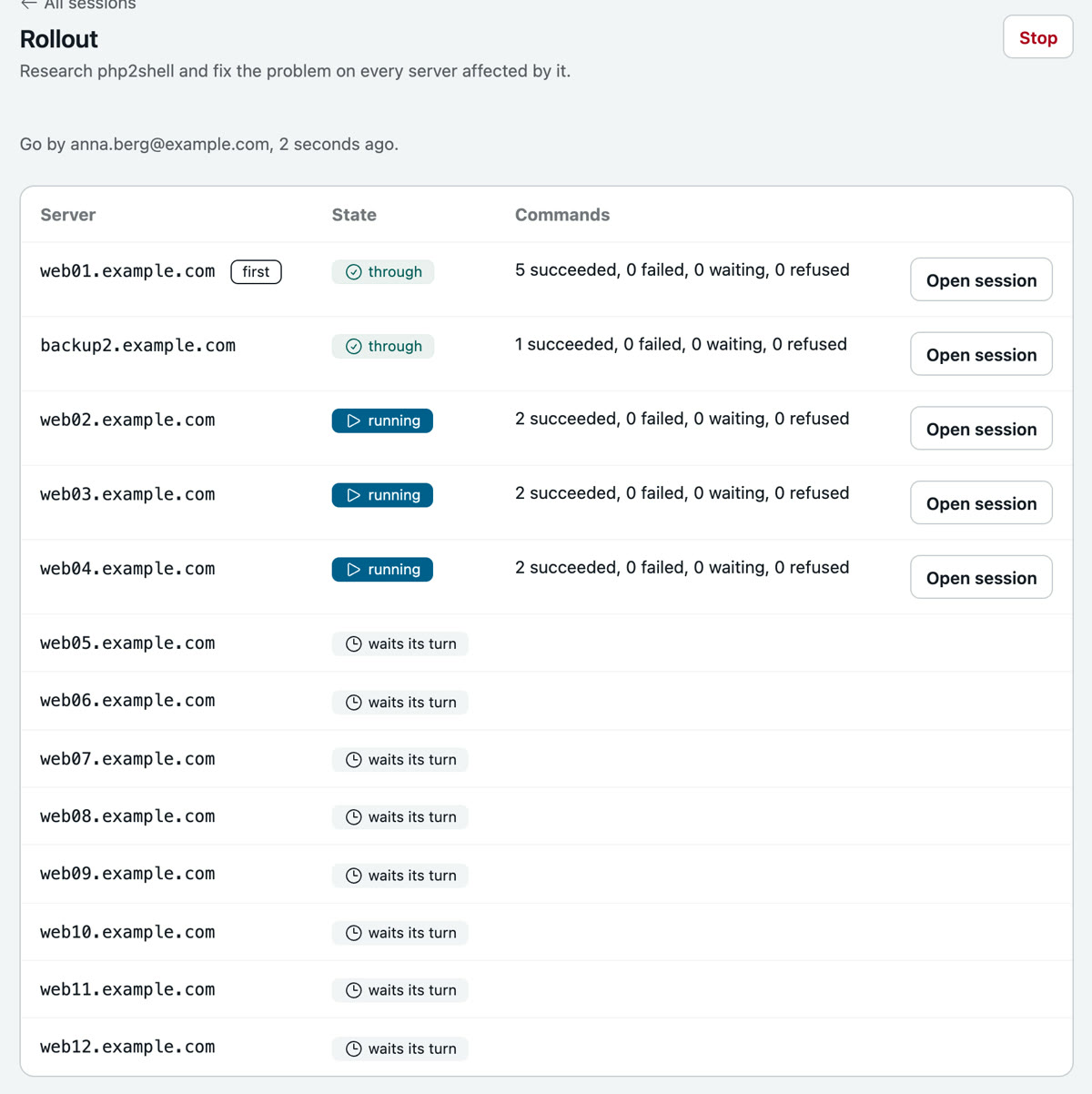The image size is (1092, 1094).
Task: Click the clock icon for web08
Action: [x=354, y=817]
